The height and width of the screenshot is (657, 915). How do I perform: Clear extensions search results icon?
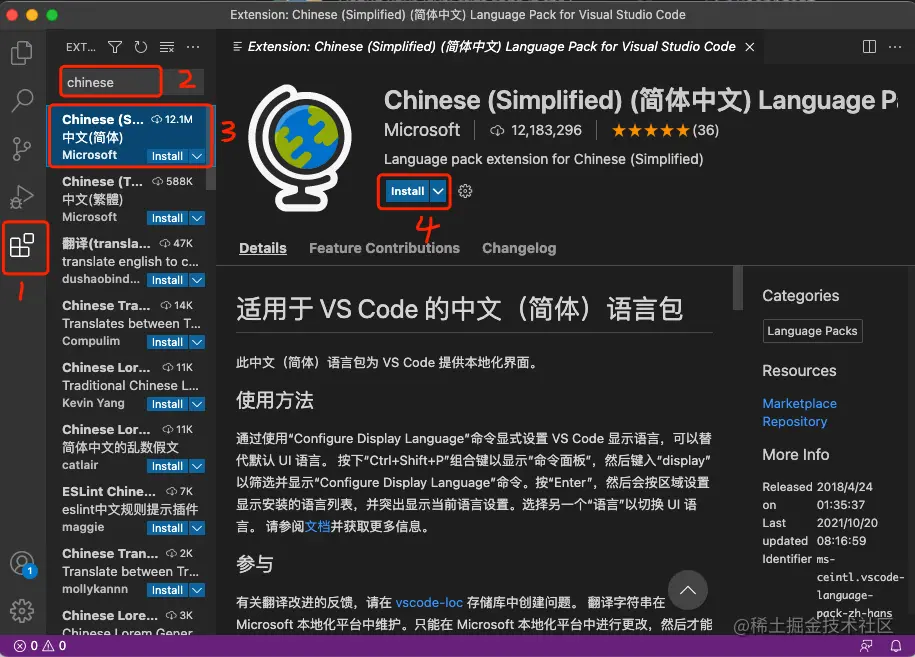coord(167,47)
